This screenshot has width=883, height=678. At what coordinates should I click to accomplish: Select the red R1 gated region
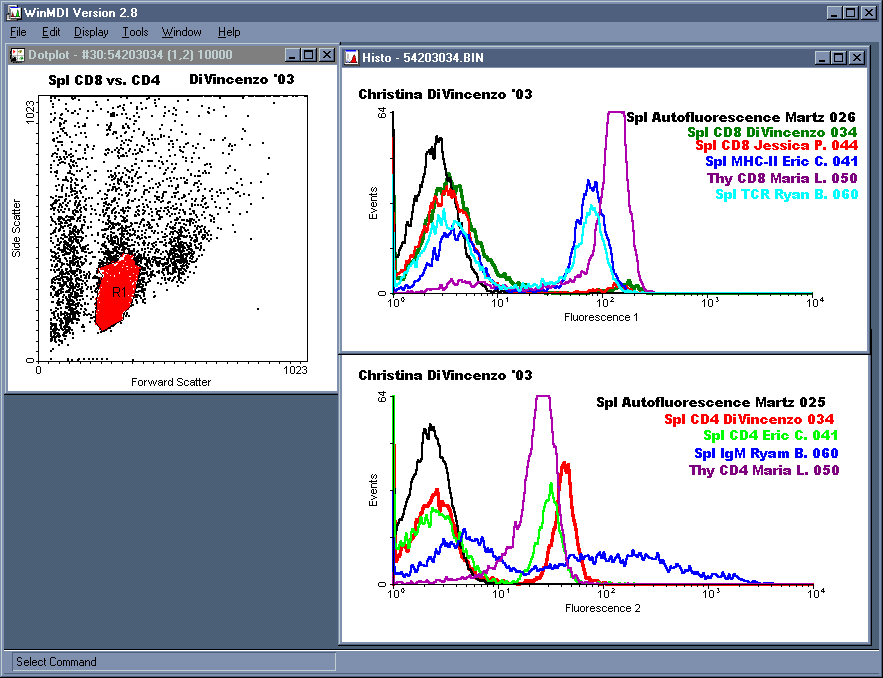120,293
